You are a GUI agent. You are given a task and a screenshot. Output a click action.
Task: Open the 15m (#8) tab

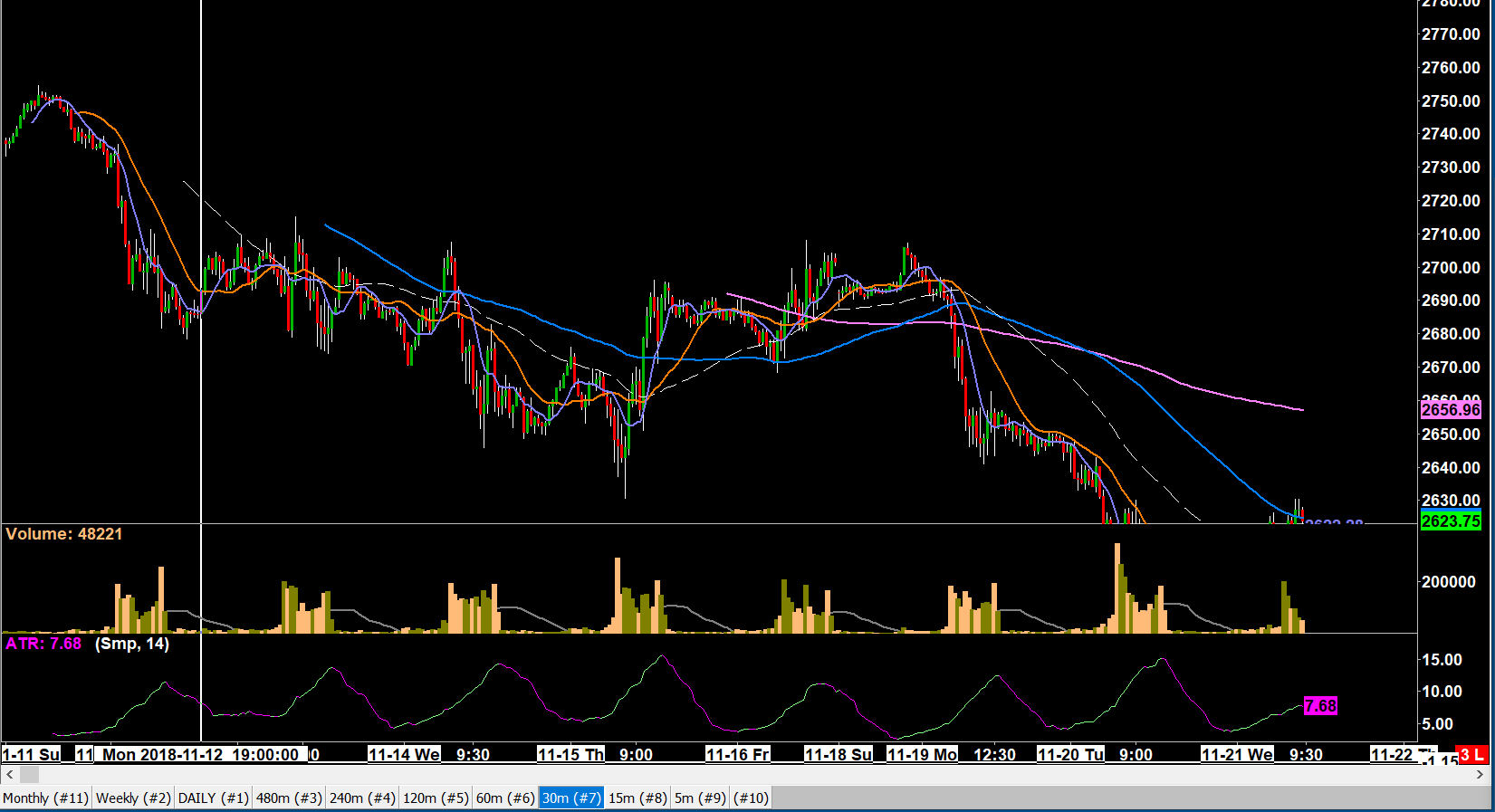point(637,798)
